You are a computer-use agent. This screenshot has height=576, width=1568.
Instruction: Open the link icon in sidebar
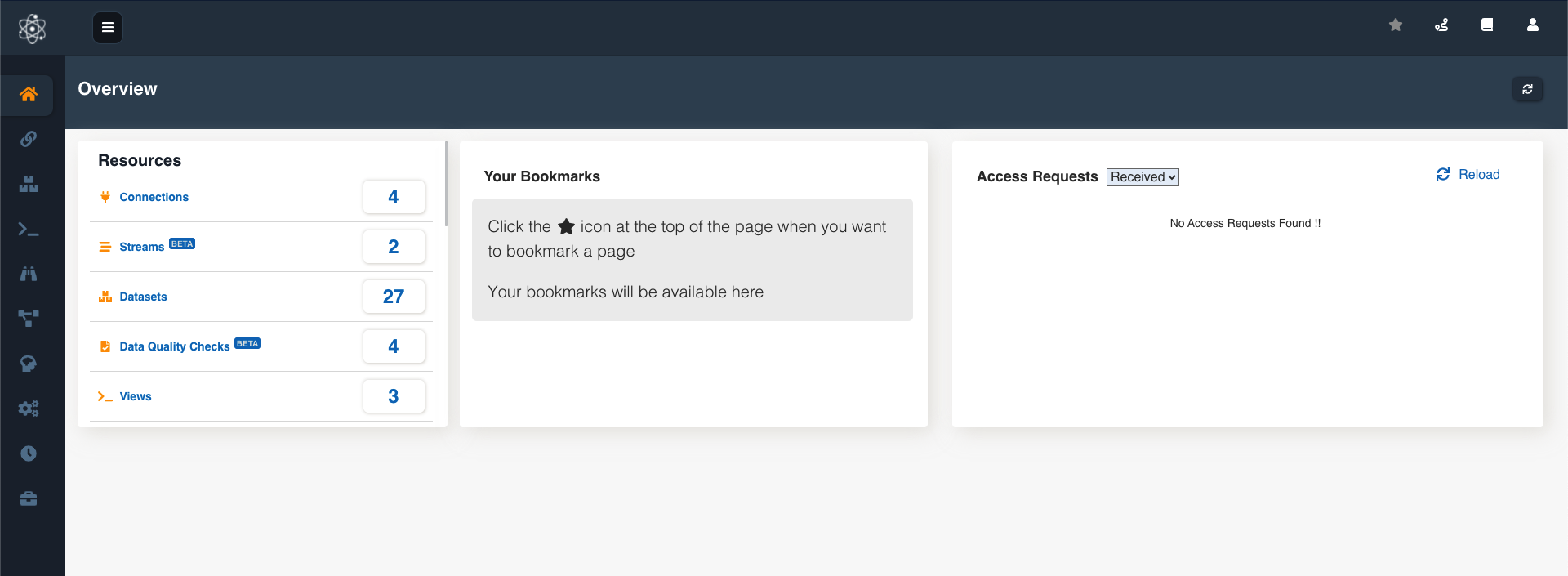pos(29,139)
